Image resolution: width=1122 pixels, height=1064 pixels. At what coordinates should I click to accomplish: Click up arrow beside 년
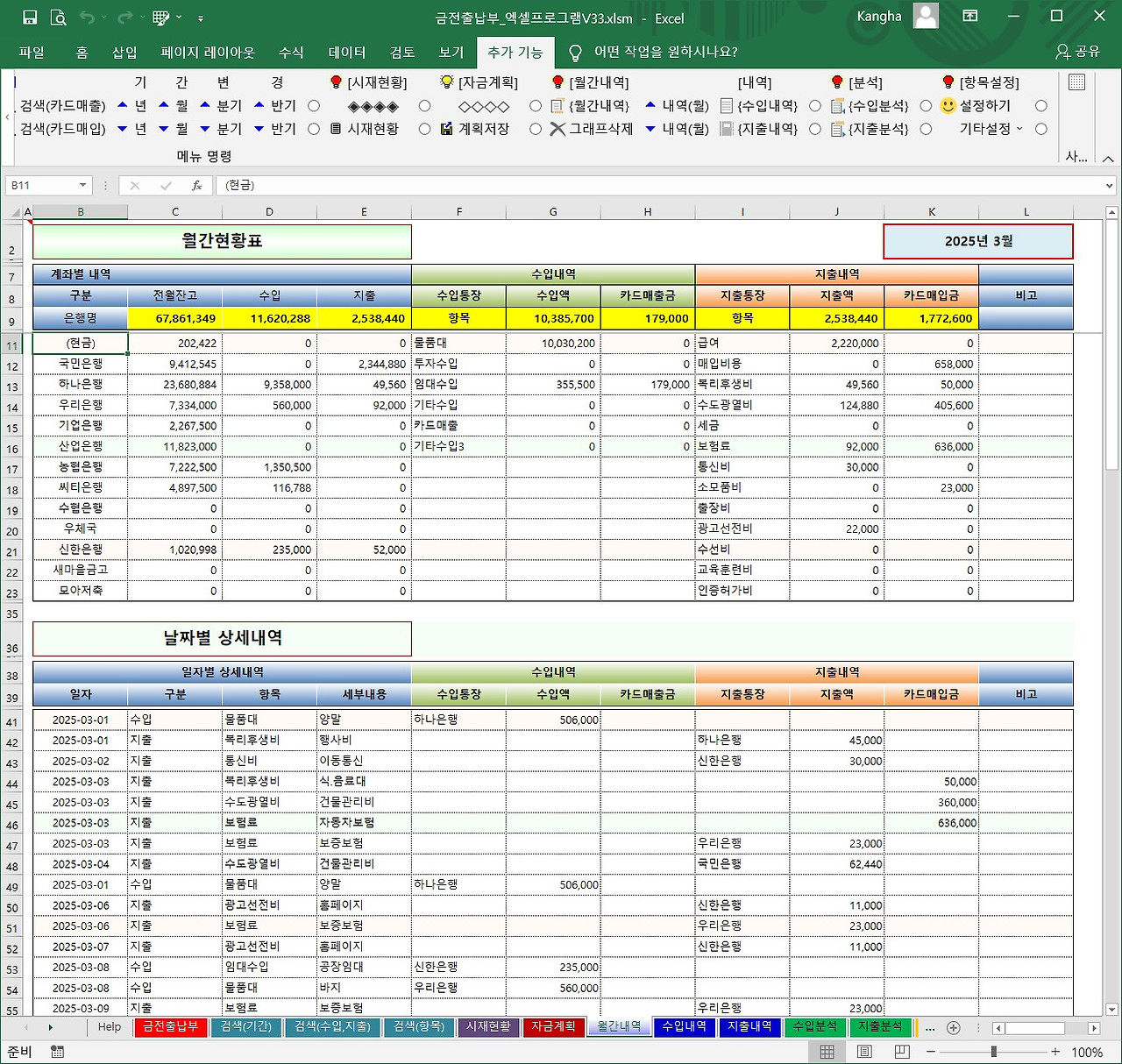(x=122, y=105)
